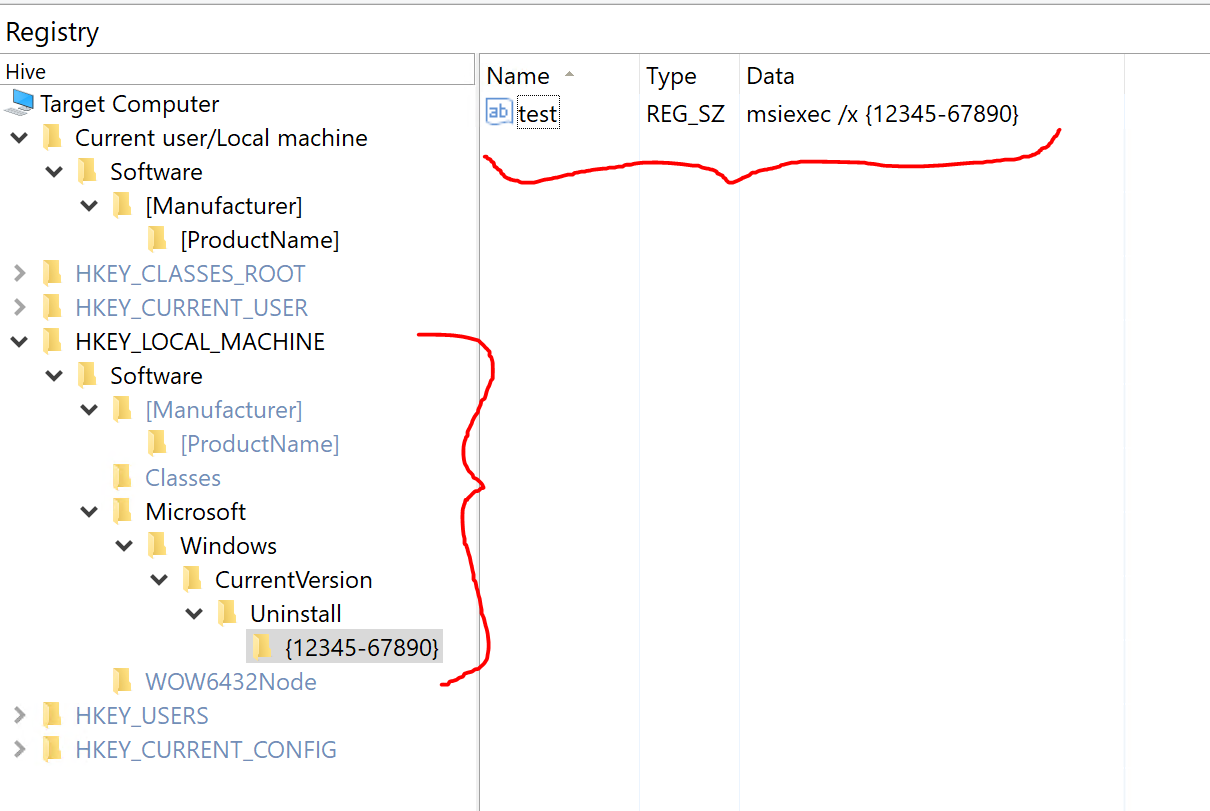Click the HKEY_CURRENT_CONFIG folder icon
This screenshot has height=811, width=1210.
point(52,749)
